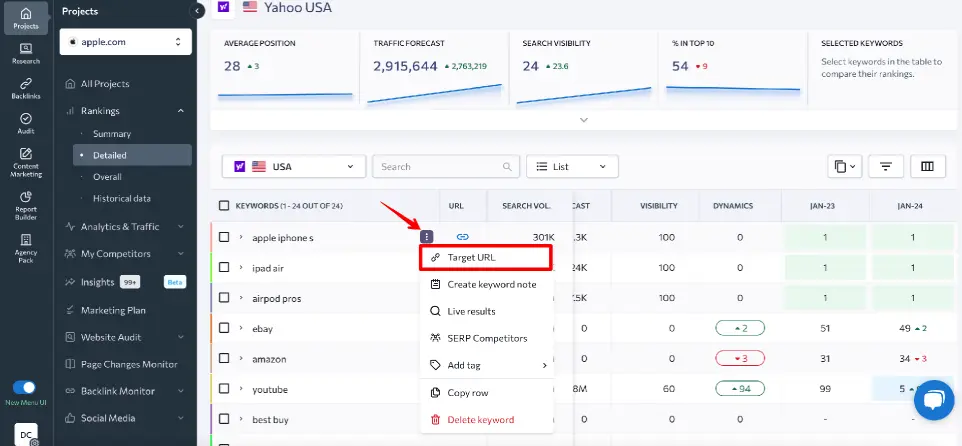
Task: Click the Traffic Forecast 2,915,644 value
Action: click(405, 66)
